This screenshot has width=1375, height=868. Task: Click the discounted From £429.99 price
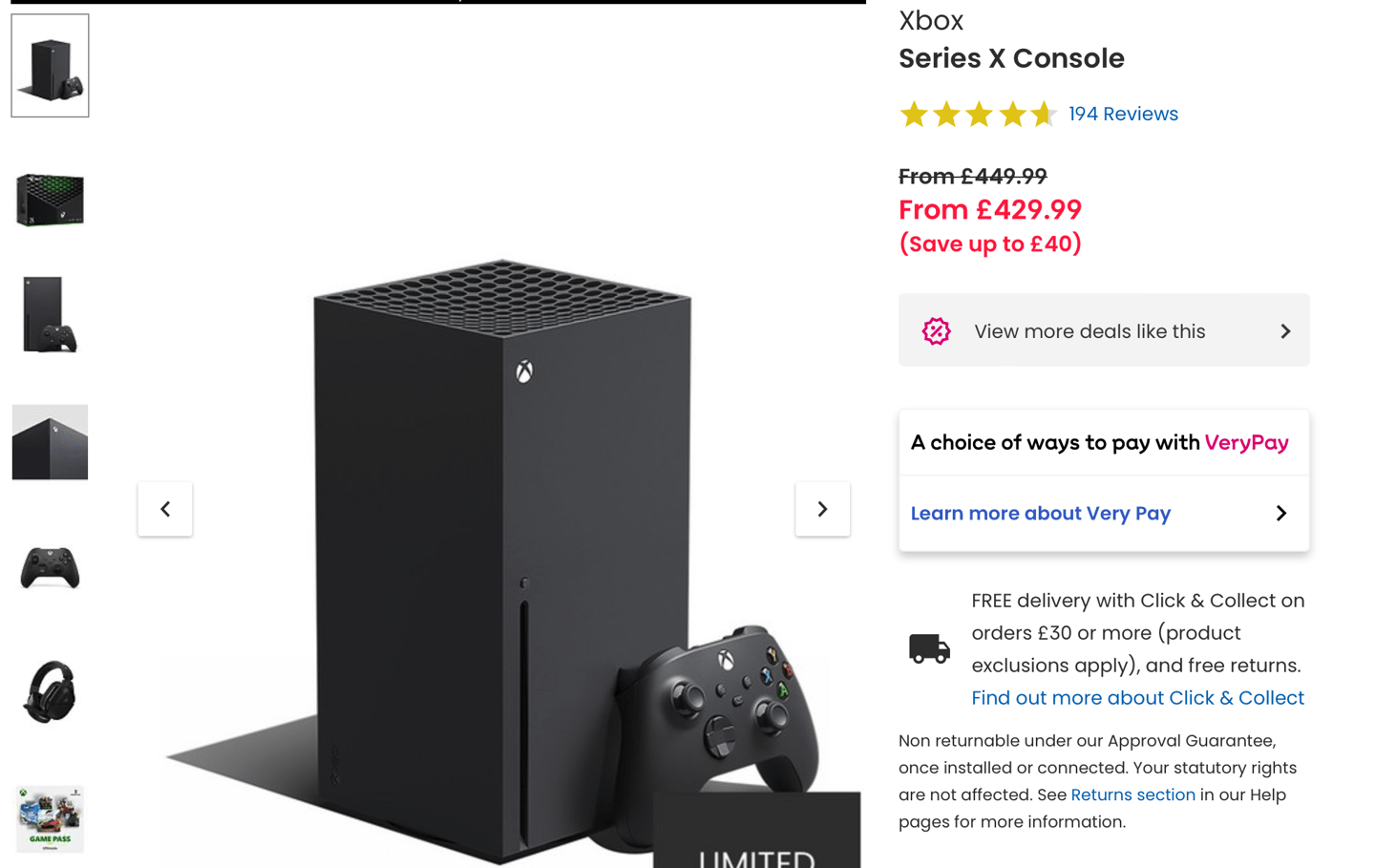990,209
